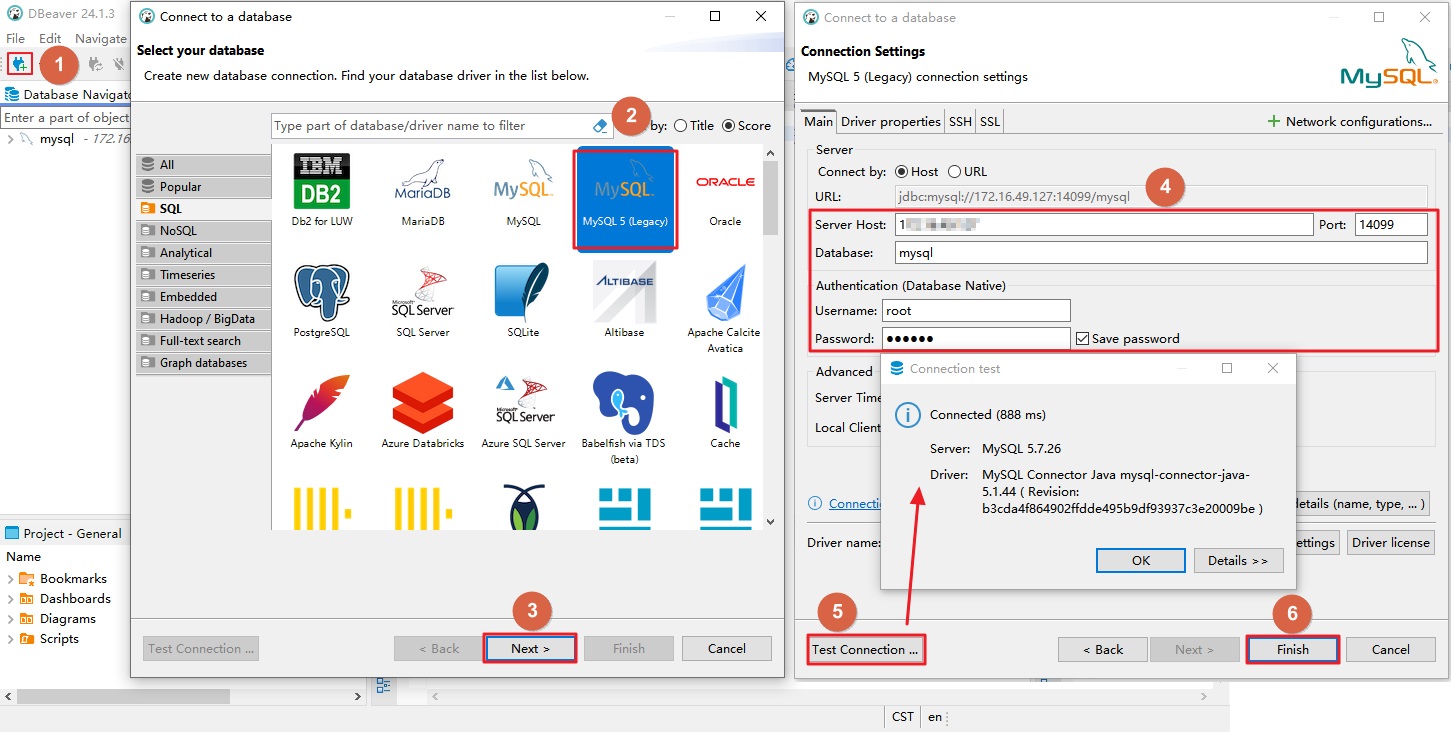The image size is (1452, 732).
Task: Switch to the Driver properties tab
Action: pyautogui.click(x=890, y=121)
